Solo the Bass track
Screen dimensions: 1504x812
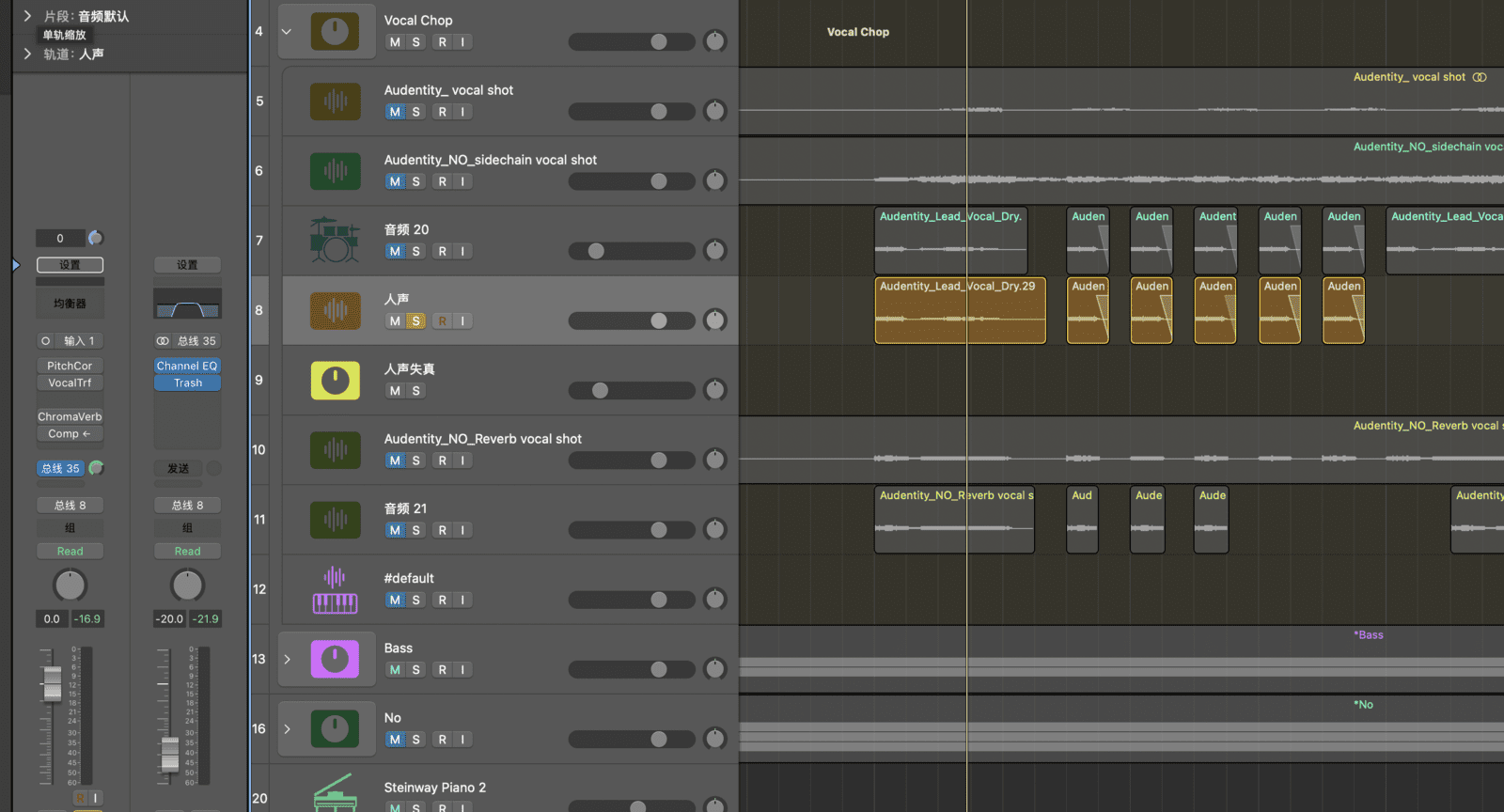point(416,670)
